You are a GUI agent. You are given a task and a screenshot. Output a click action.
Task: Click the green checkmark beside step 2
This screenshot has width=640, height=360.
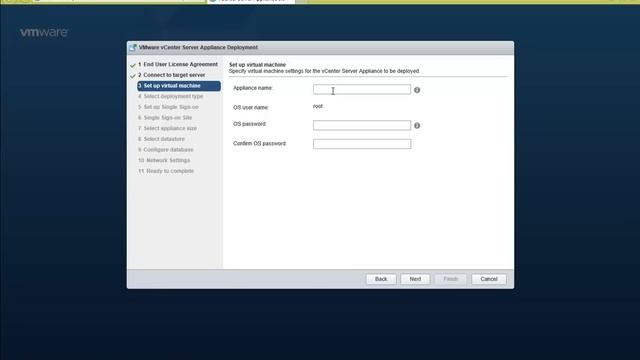[x=133, y=76]
